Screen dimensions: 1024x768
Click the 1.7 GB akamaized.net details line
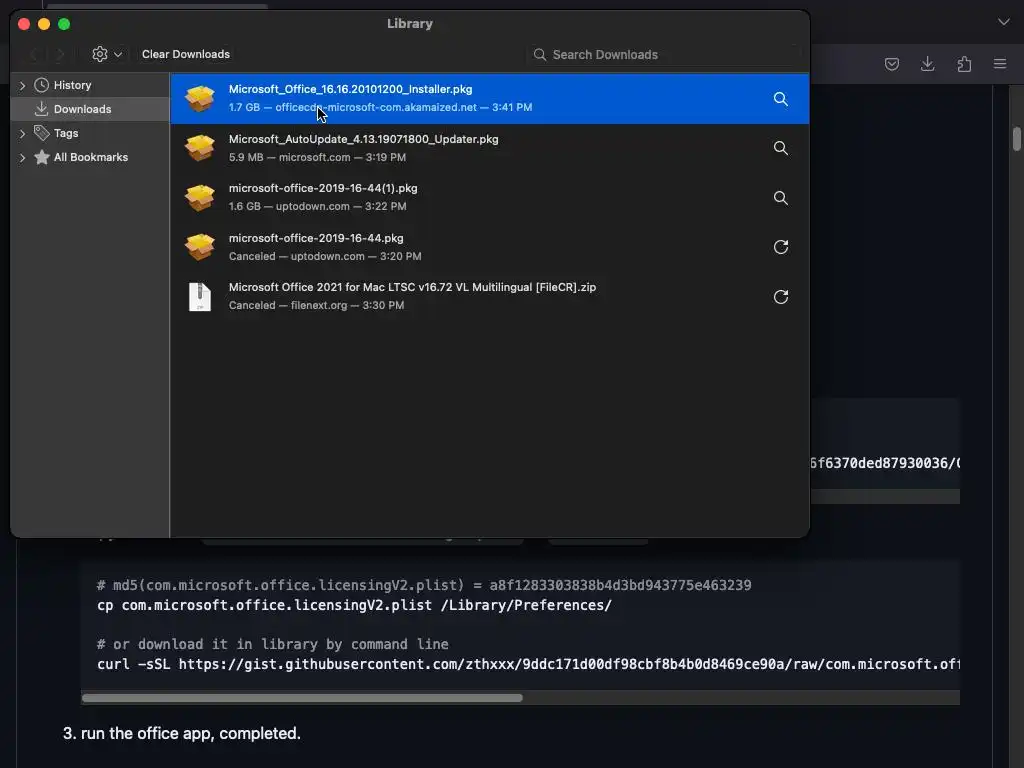[x=380, y=107]
